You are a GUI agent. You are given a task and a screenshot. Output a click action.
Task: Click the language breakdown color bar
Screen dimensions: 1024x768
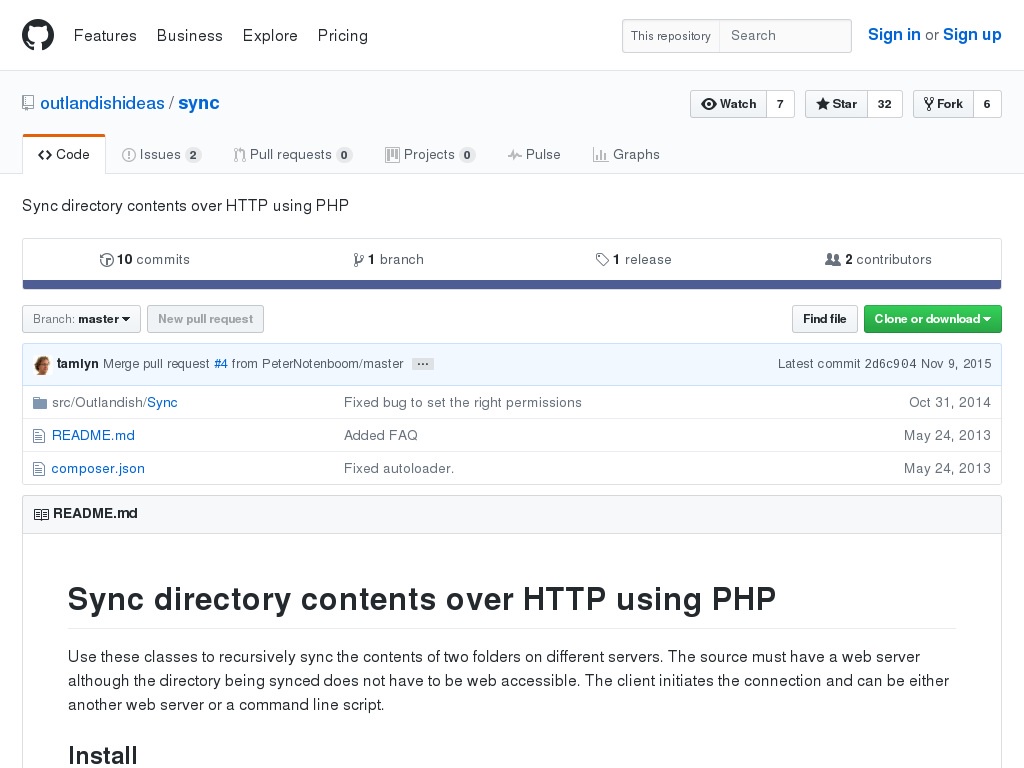pyautogui.click(x=512, y=285)
